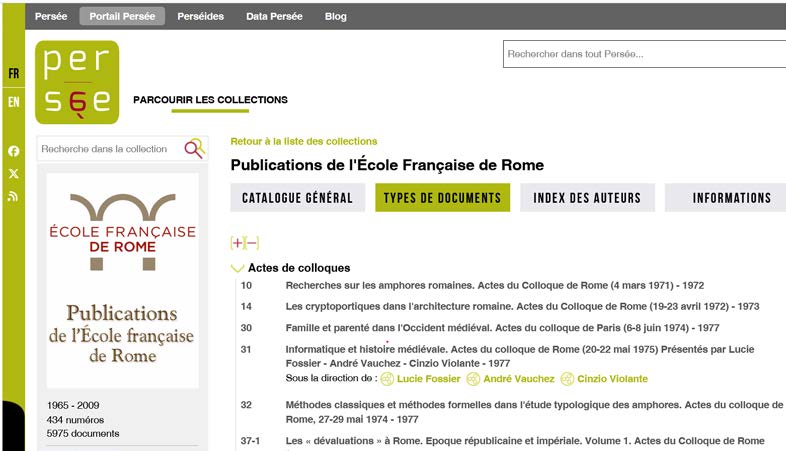Click the École Française de Rome cover image
Image resolution: width=786 pixels, height=451 pixels.
point(122,280)
